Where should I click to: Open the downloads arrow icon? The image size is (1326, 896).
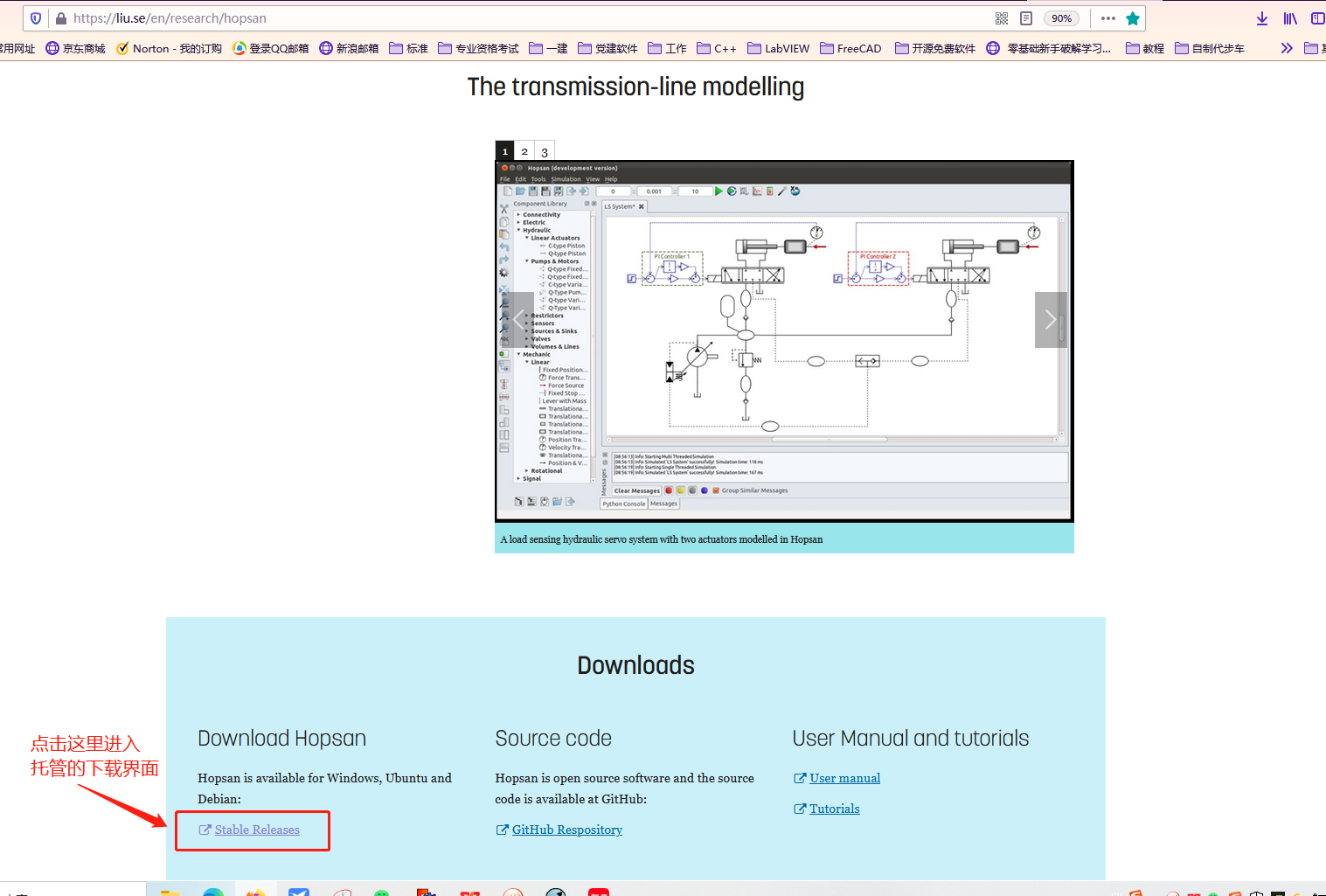pyautogui.click(x=1262, y=18)
